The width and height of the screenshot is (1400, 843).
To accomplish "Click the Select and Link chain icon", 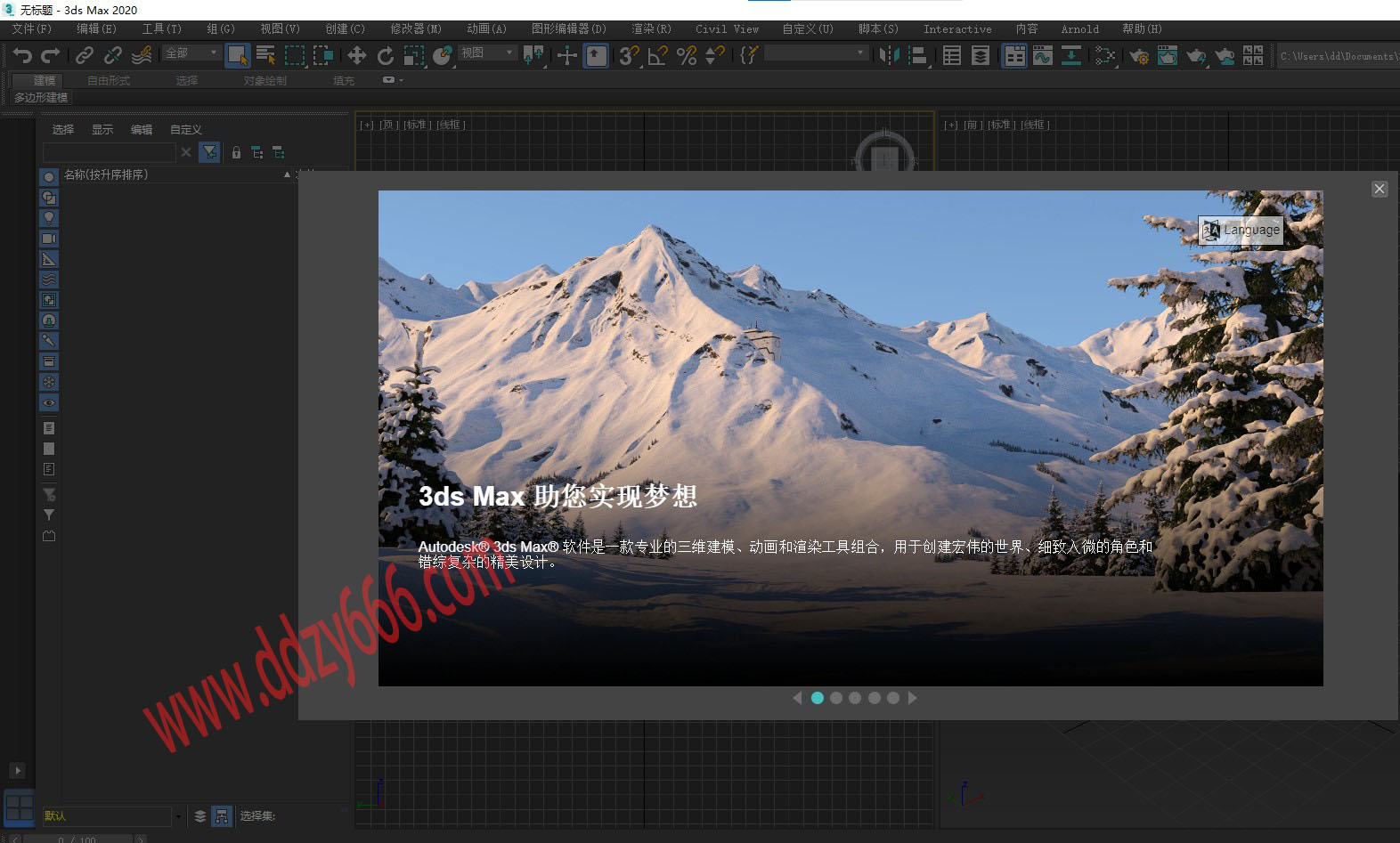I will (85, 56).
